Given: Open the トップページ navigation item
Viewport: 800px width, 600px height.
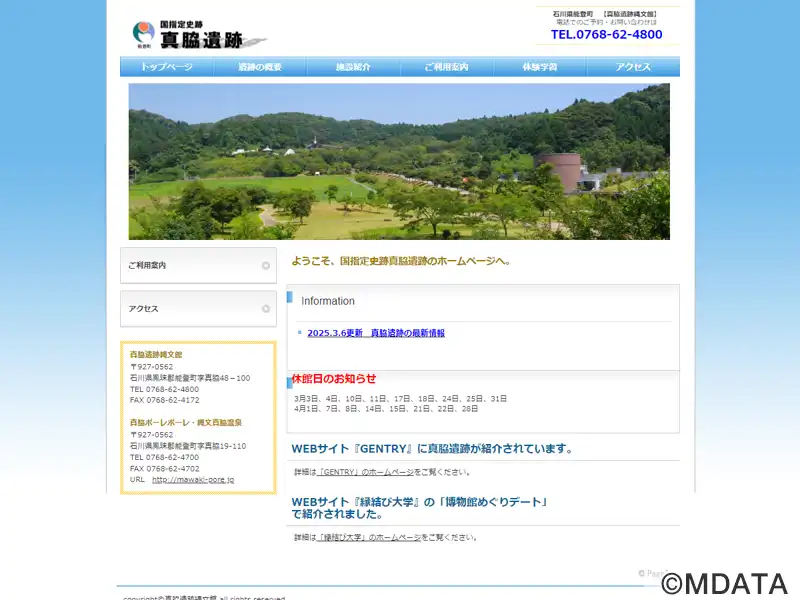Looking at the screenshot, I should (167, 67).
